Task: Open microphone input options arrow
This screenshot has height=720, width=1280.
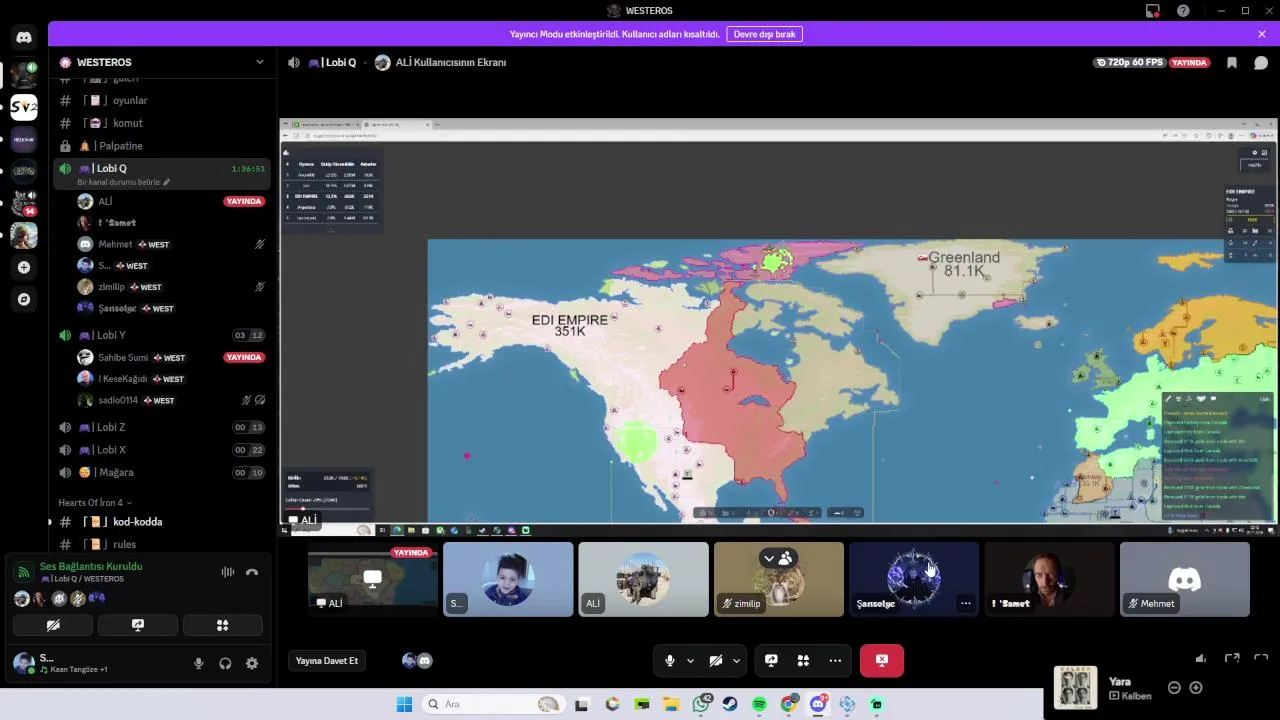Action: 690,660
